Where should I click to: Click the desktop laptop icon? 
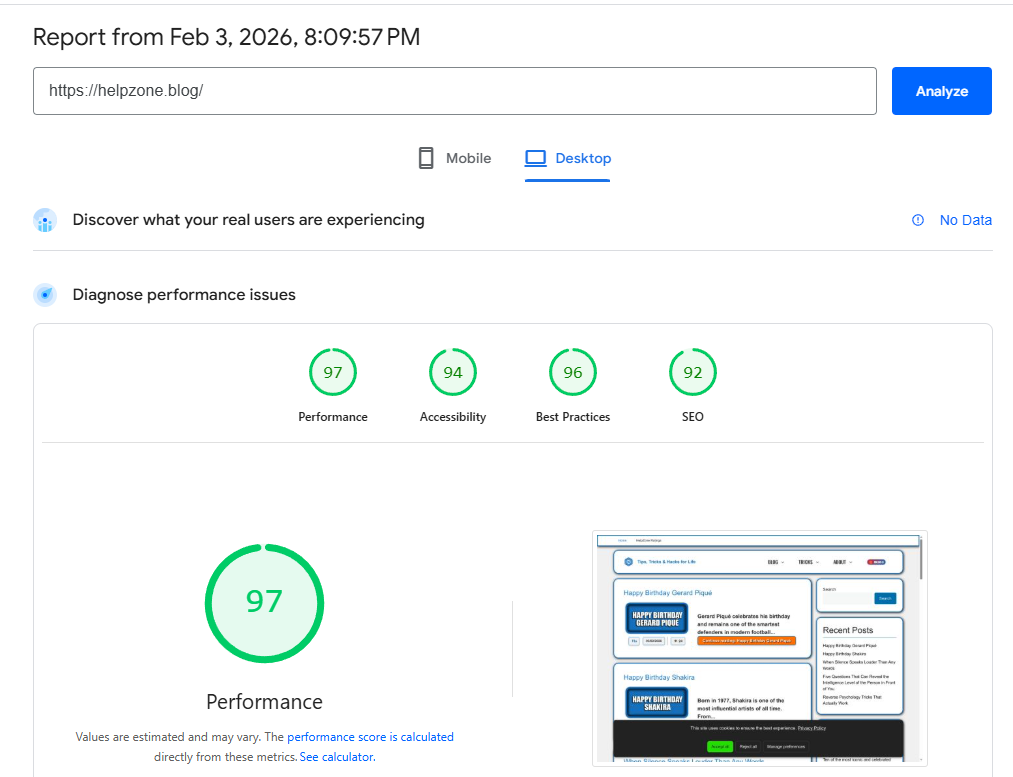[x=536, y=158]
